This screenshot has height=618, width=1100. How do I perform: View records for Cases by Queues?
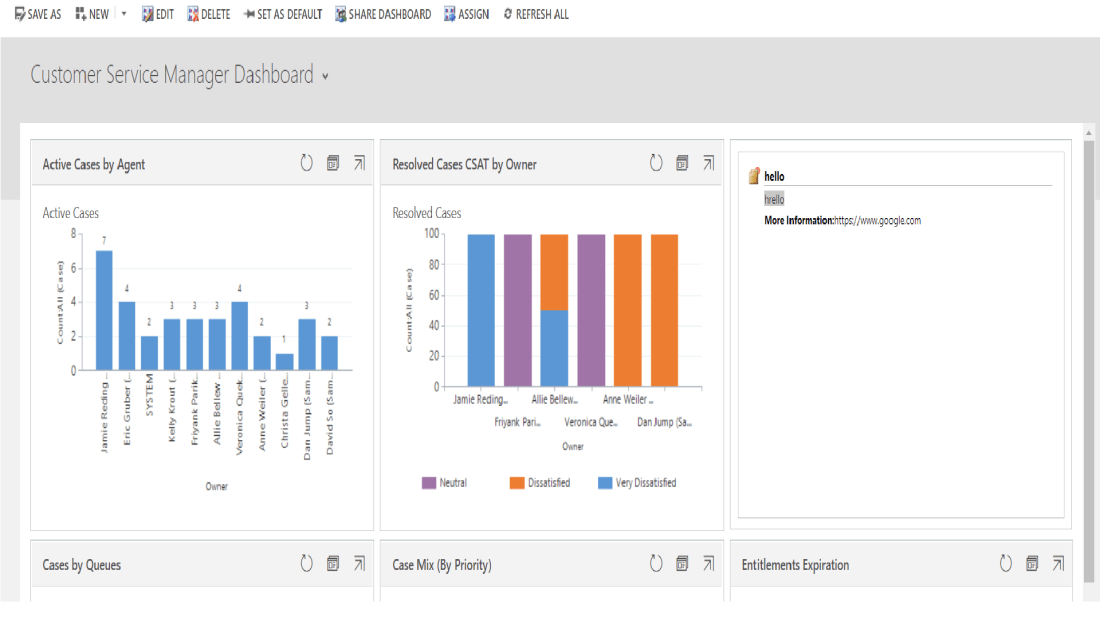[x=333, y=564]
